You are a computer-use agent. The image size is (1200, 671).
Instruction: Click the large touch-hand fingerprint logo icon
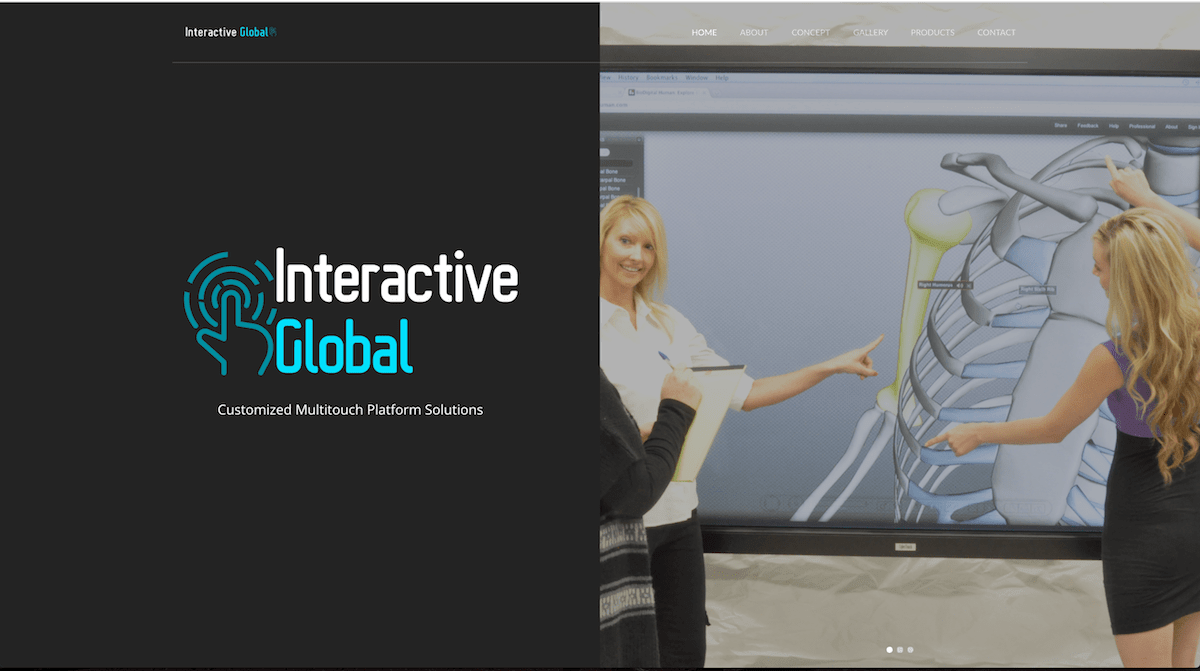(x=227, y=312)
